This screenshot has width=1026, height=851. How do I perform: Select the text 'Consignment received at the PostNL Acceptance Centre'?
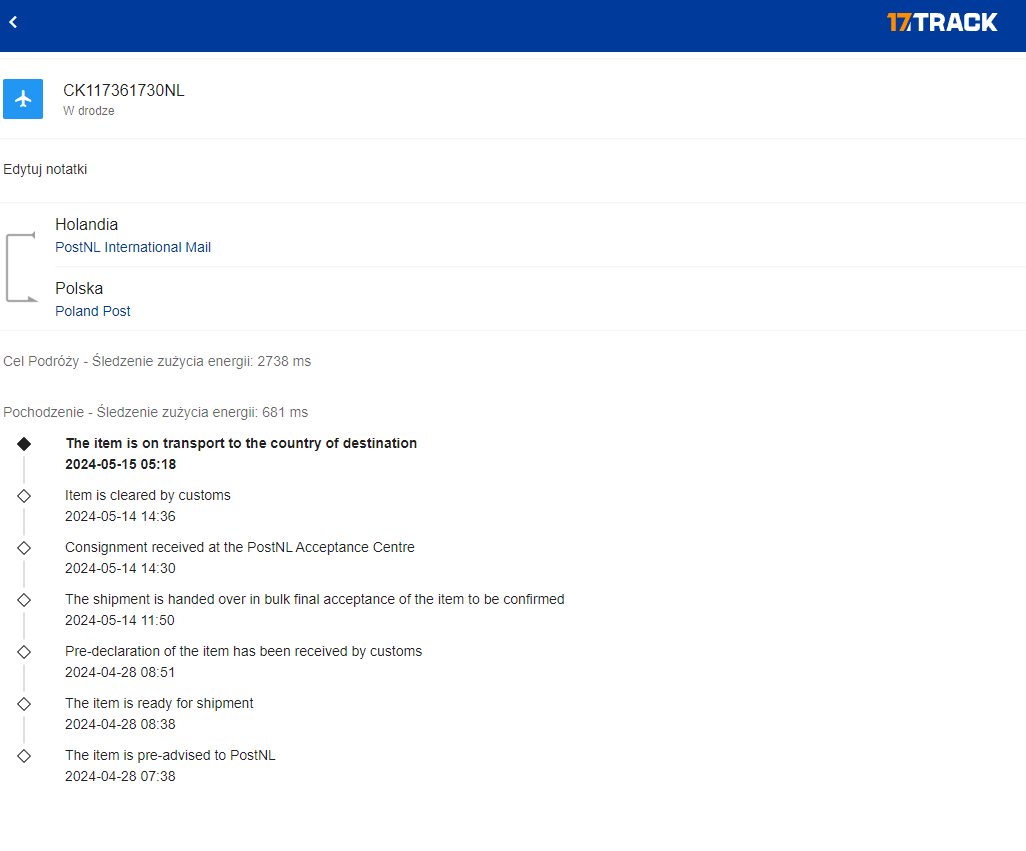coord(239,547)
